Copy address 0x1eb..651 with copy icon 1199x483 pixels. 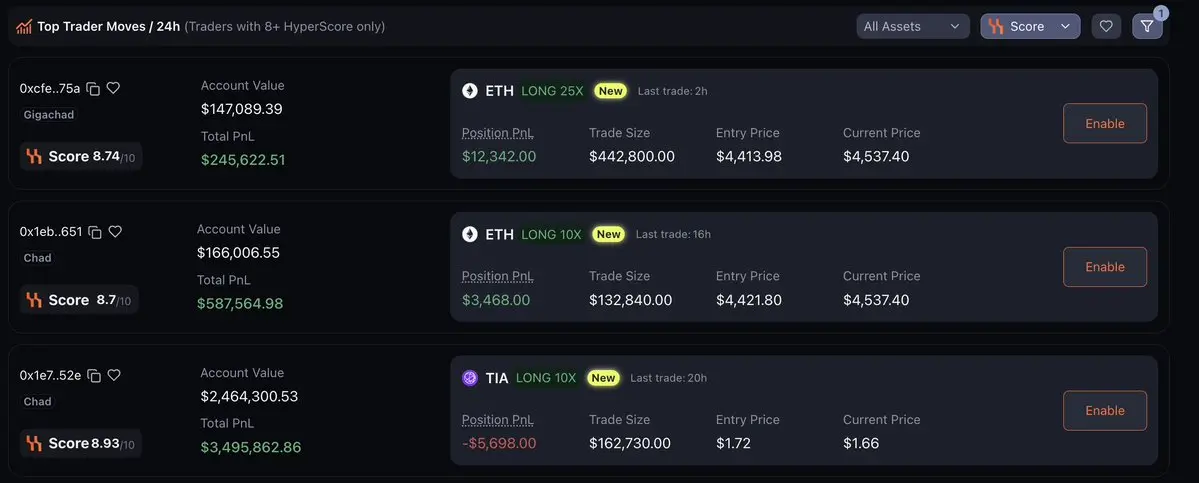pos(95,232)
